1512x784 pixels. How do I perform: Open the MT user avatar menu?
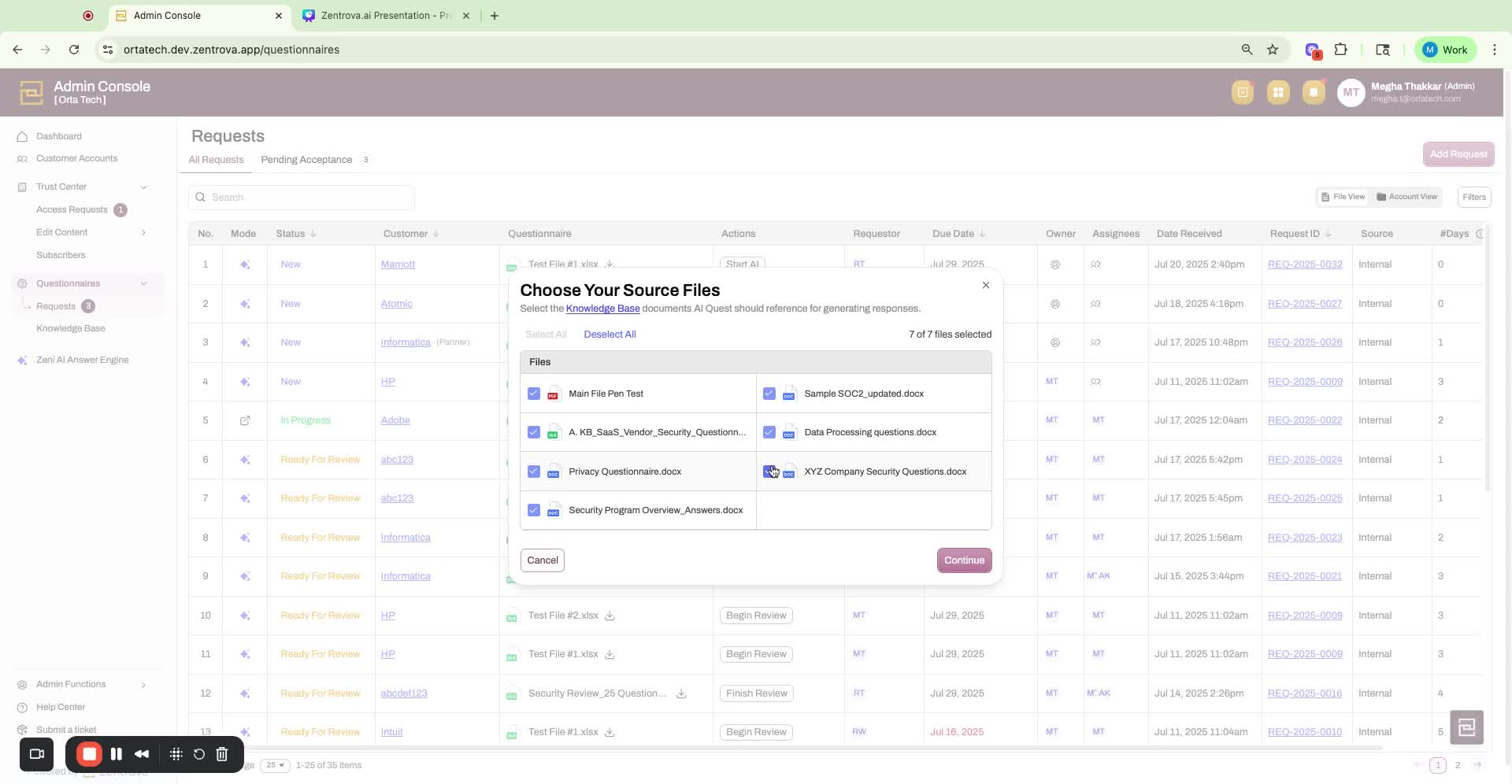pos(1351,92)
